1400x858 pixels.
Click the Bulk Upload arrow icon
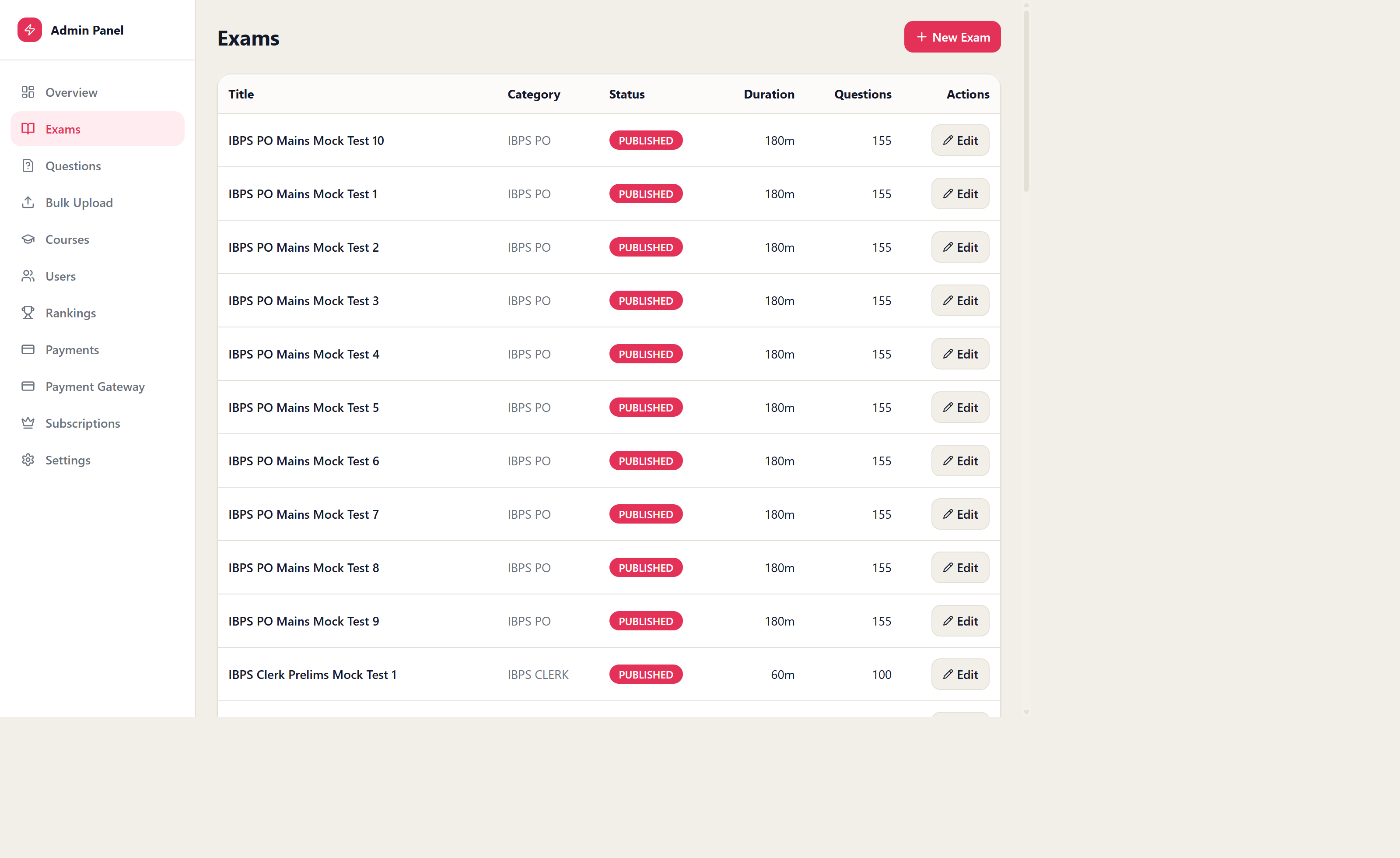[x=28, y=202]
